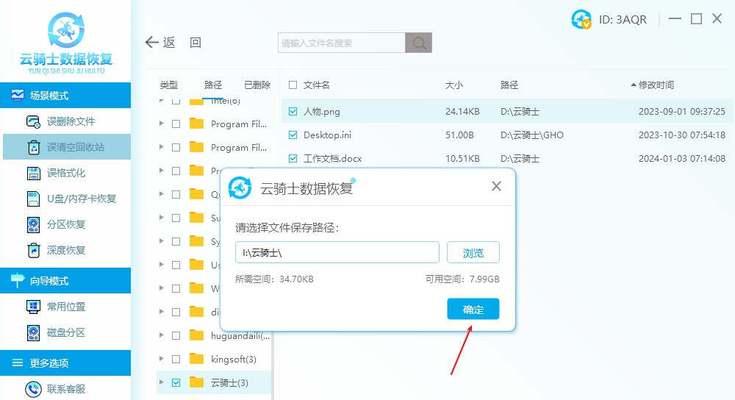
Task: Collapse the 场景模式 section header
Action: click(66, 95)
